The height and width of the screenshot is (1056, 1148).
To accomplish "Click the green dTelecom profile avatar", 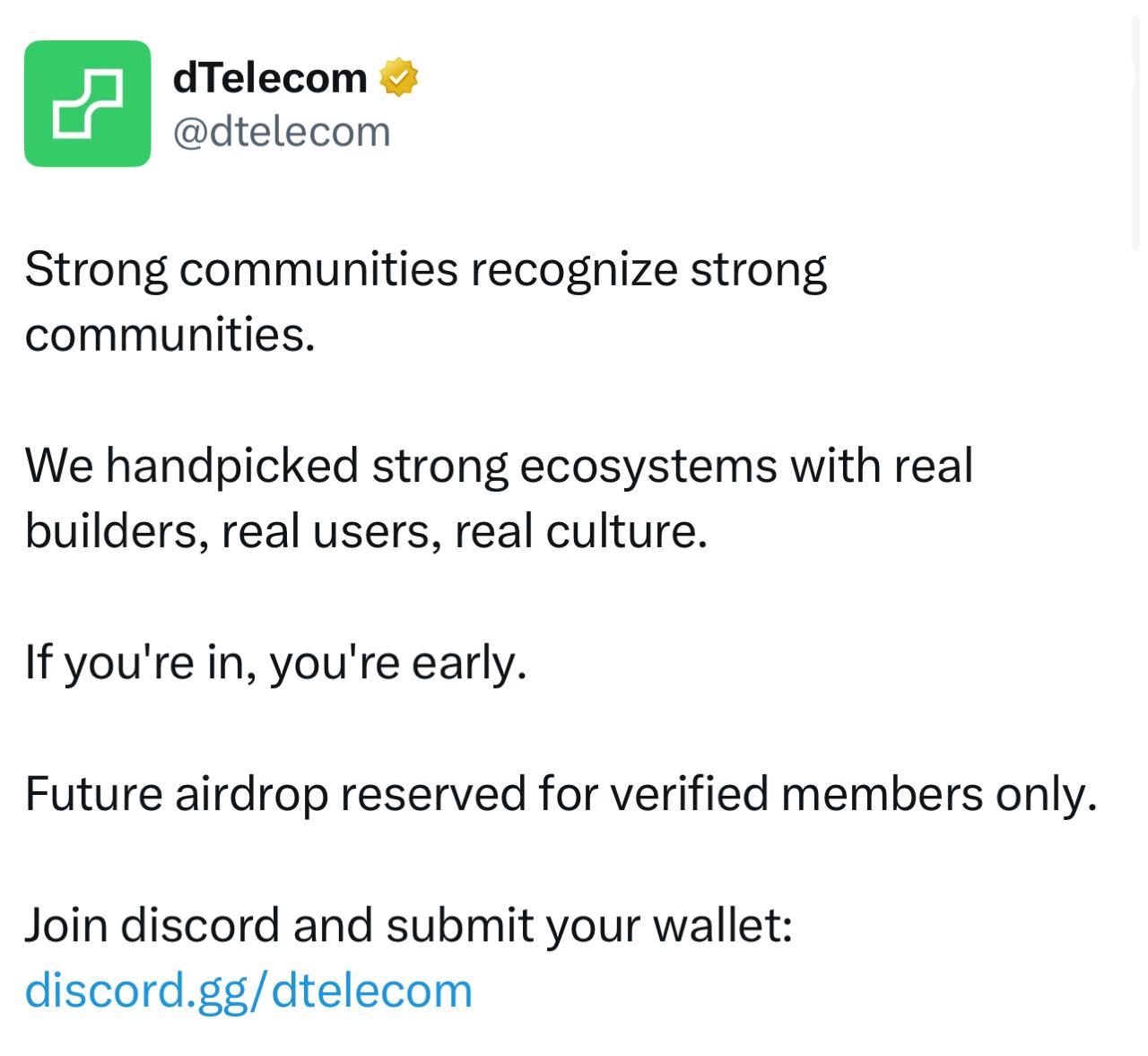I will coord(87,103).
